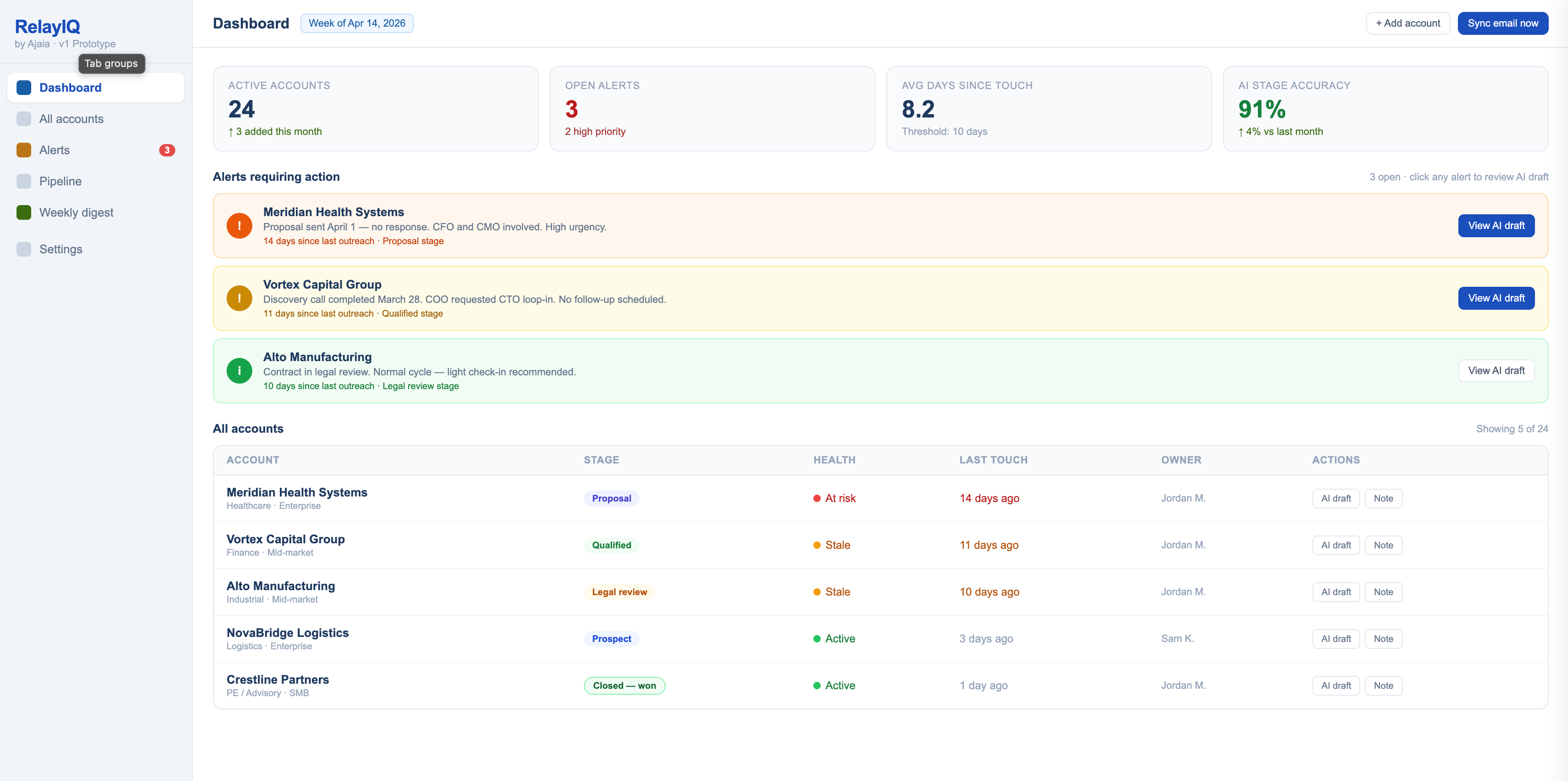Click the LAST TOUCH column header
Image resolution: width=1568 pixels, height=781 pixels.
pos(993,460)
